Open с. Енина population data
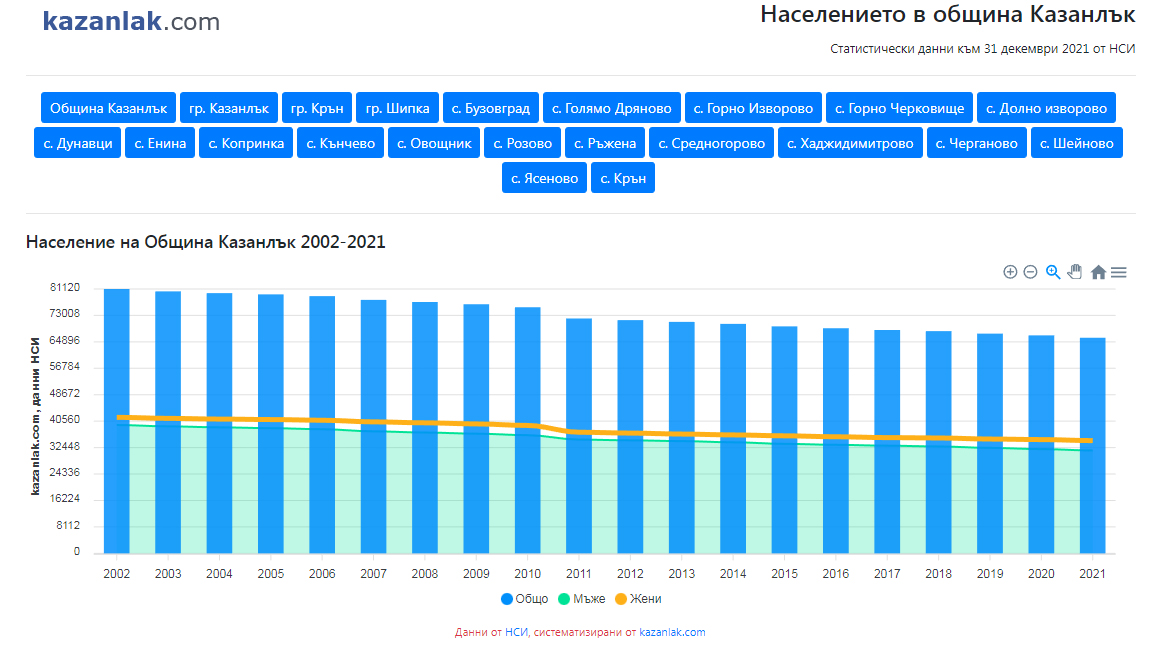 (x=160, y=143)
